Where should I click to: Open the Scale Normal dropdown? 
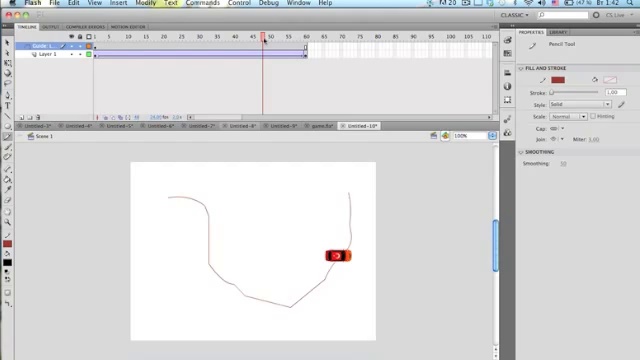point(568,117)
